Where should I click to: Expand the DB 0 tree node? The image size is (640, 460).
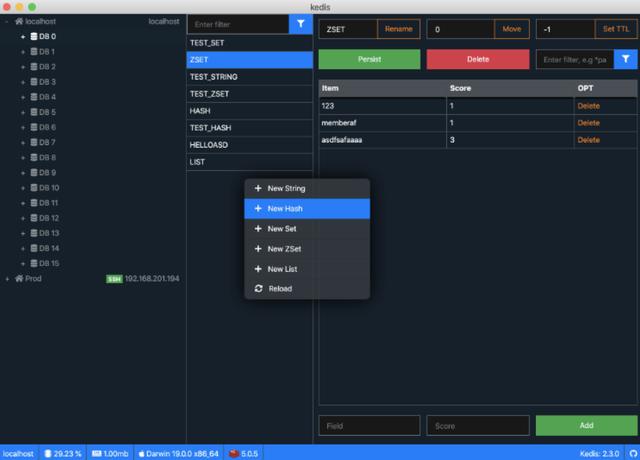(23, 37)
